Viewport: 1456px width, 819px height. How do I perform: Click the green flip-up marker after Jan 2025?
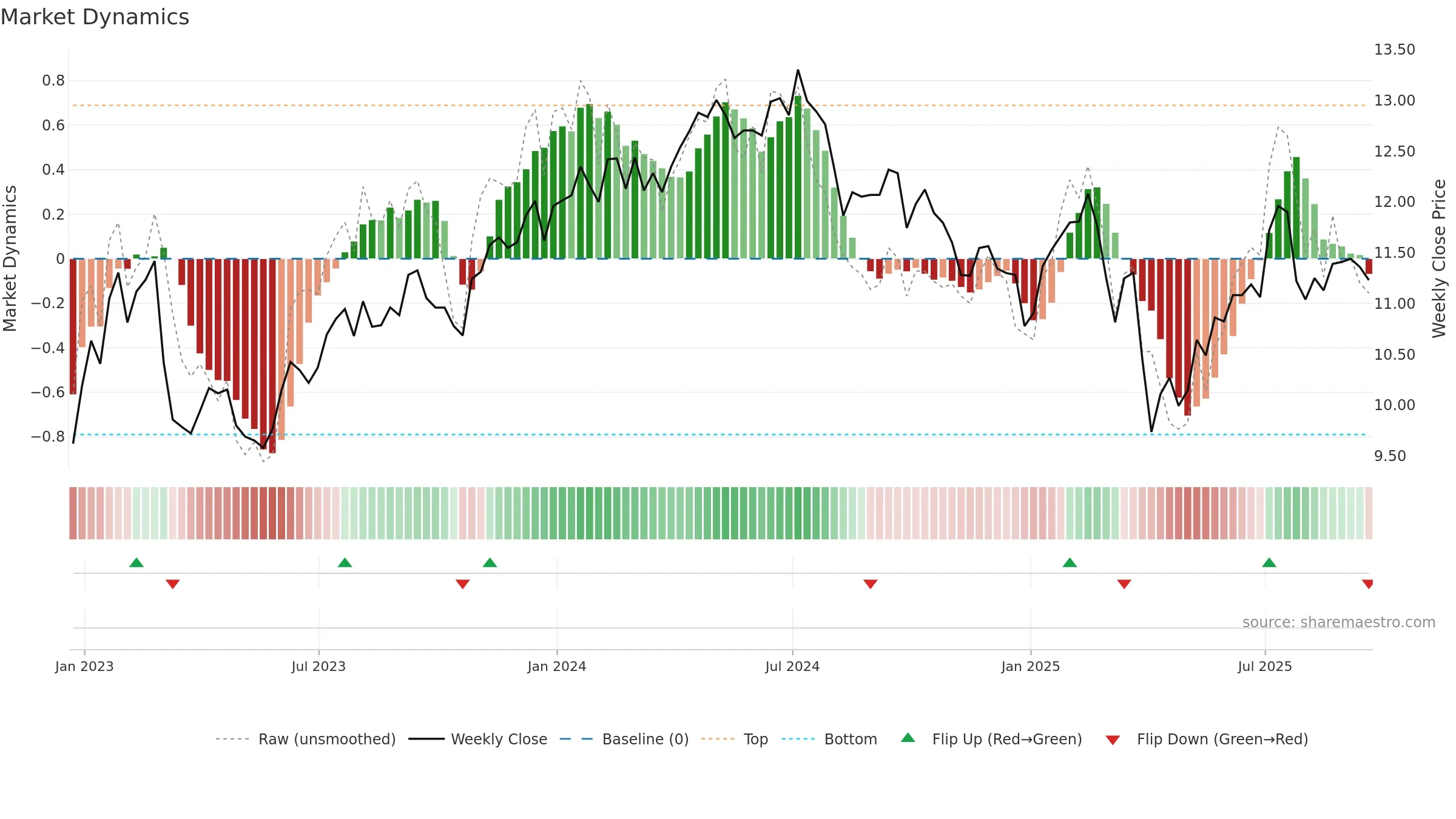[x=1070, y=562]
